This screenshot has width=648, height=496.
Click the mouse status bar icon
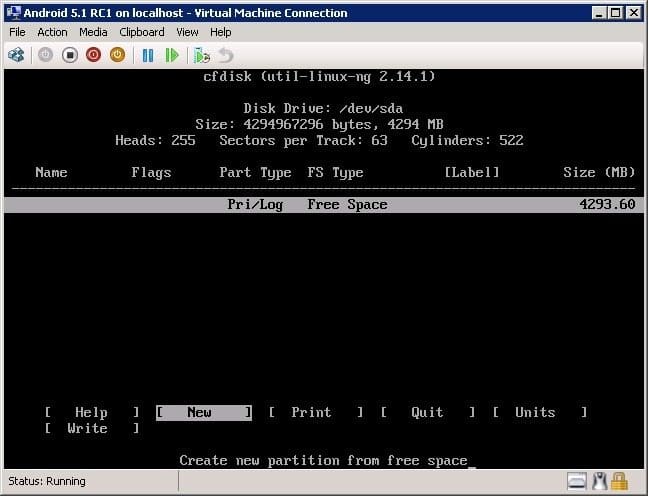599,481
